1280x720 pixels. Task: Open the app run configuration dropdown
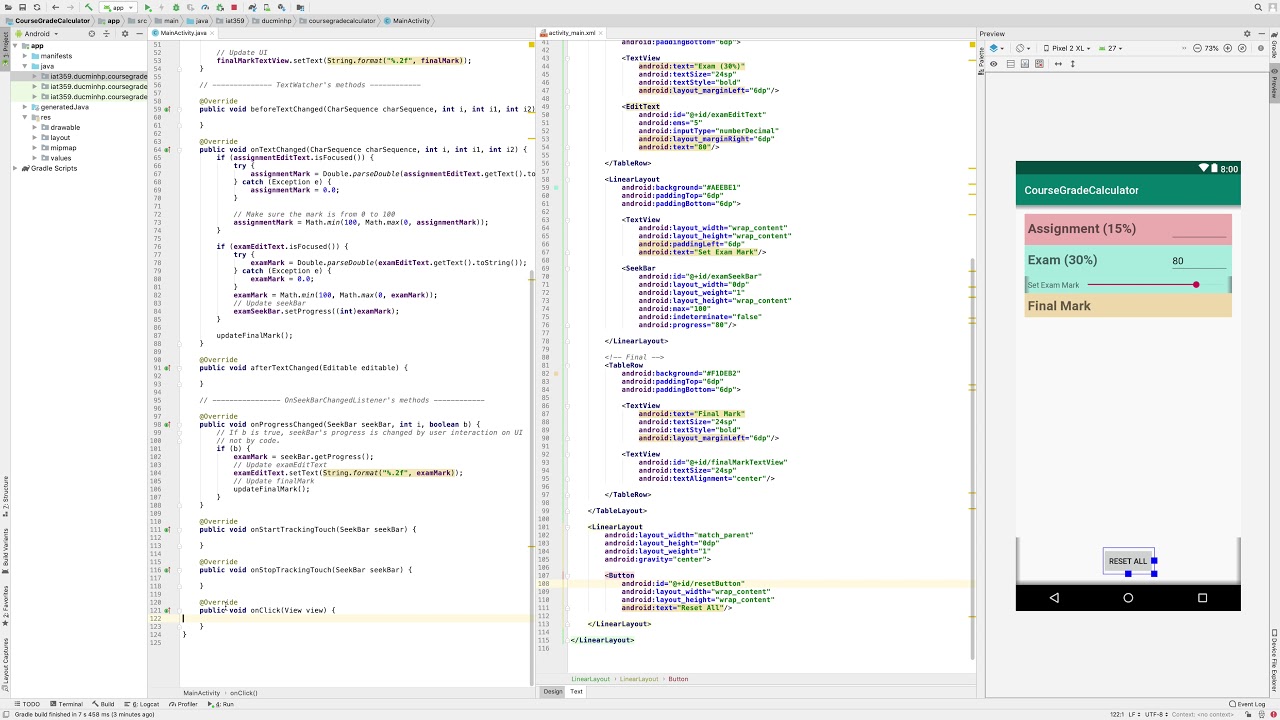click(x=118, y=7)
